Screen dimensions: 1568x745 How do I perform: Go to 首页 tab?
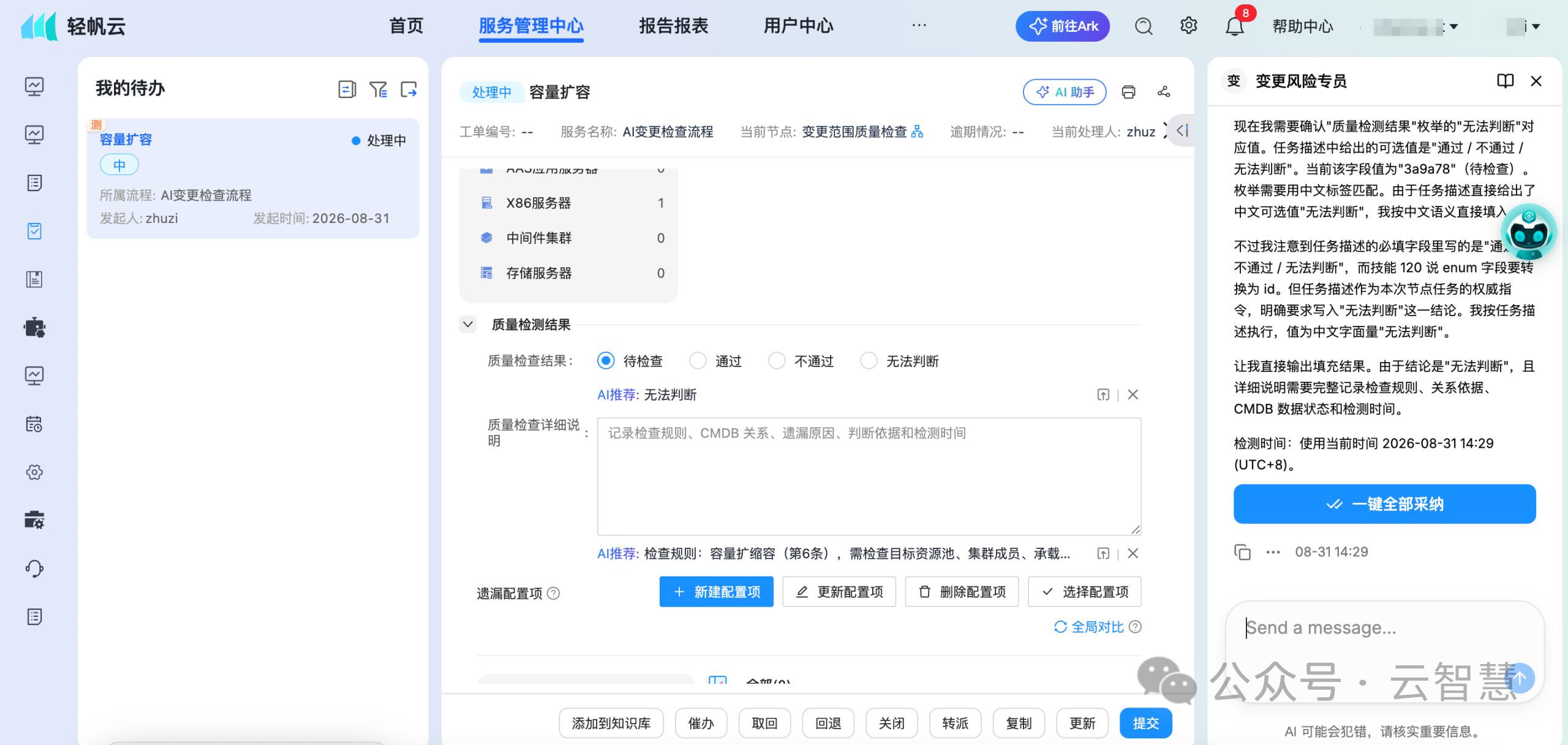(x=406, y=26)
